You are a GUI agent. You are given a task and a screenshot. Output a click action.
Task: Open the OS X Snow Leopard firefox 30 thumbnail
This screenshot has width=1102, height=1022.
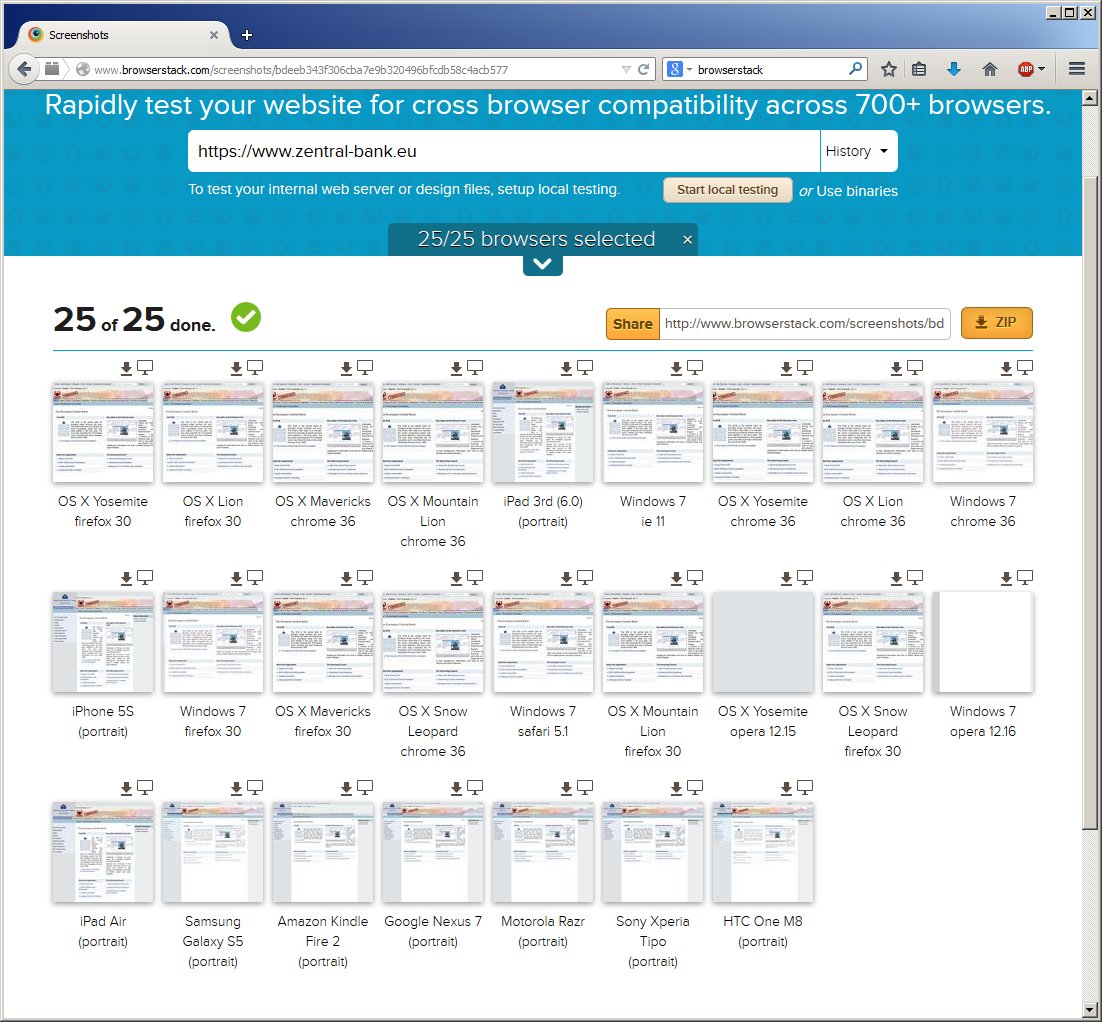click(873, 642)
